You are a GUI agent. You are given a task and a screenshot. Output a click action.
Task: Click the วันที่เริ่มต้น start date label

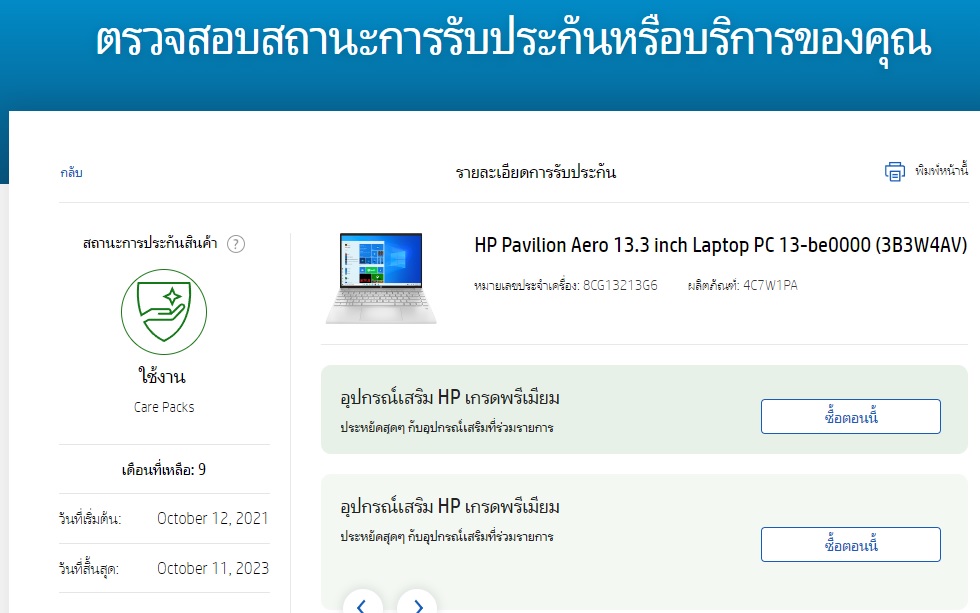(90, 519)
